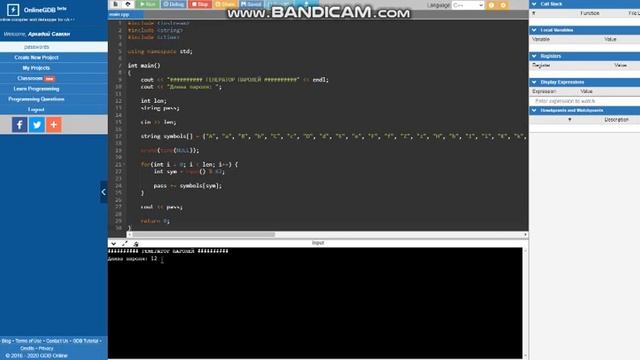Image resolution: width=640 pixels, height=360 pixels.
Task: Collapse the Display Expressions panel
Action: coord(534,82)
